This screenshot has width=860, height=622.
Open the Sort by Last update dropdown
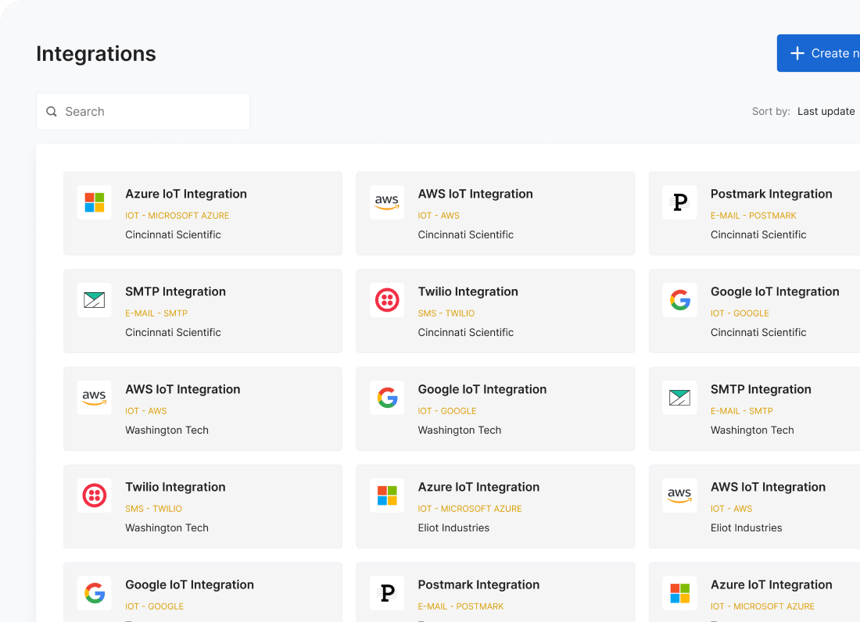(826, 111)
